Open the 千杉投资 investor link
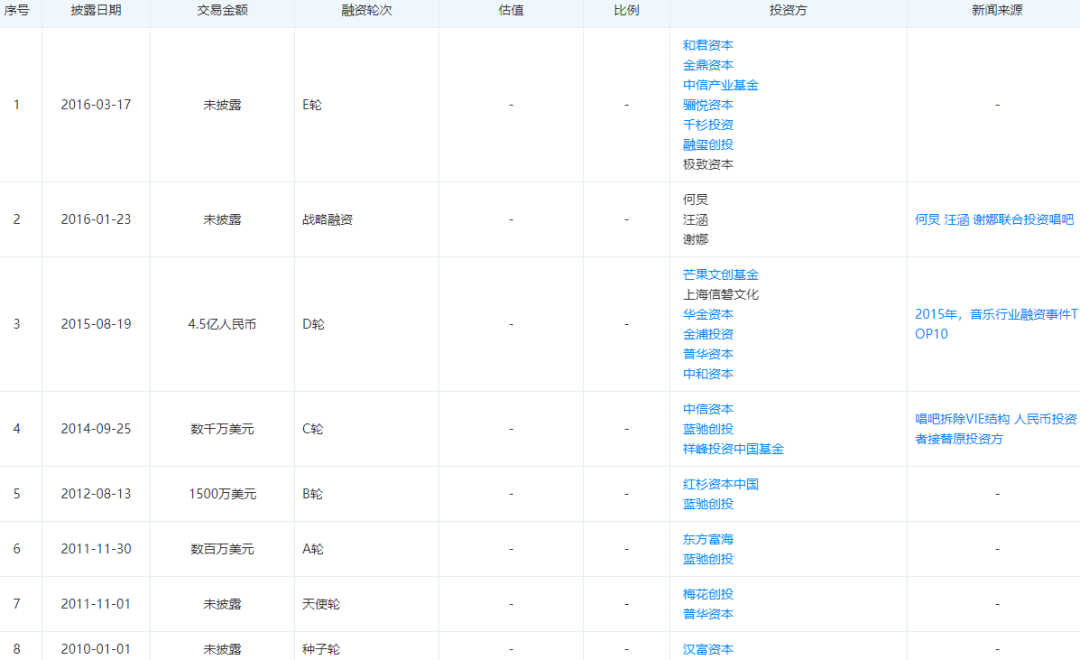The width and height of the screenshot is (1080, 660). coord(707,125)
